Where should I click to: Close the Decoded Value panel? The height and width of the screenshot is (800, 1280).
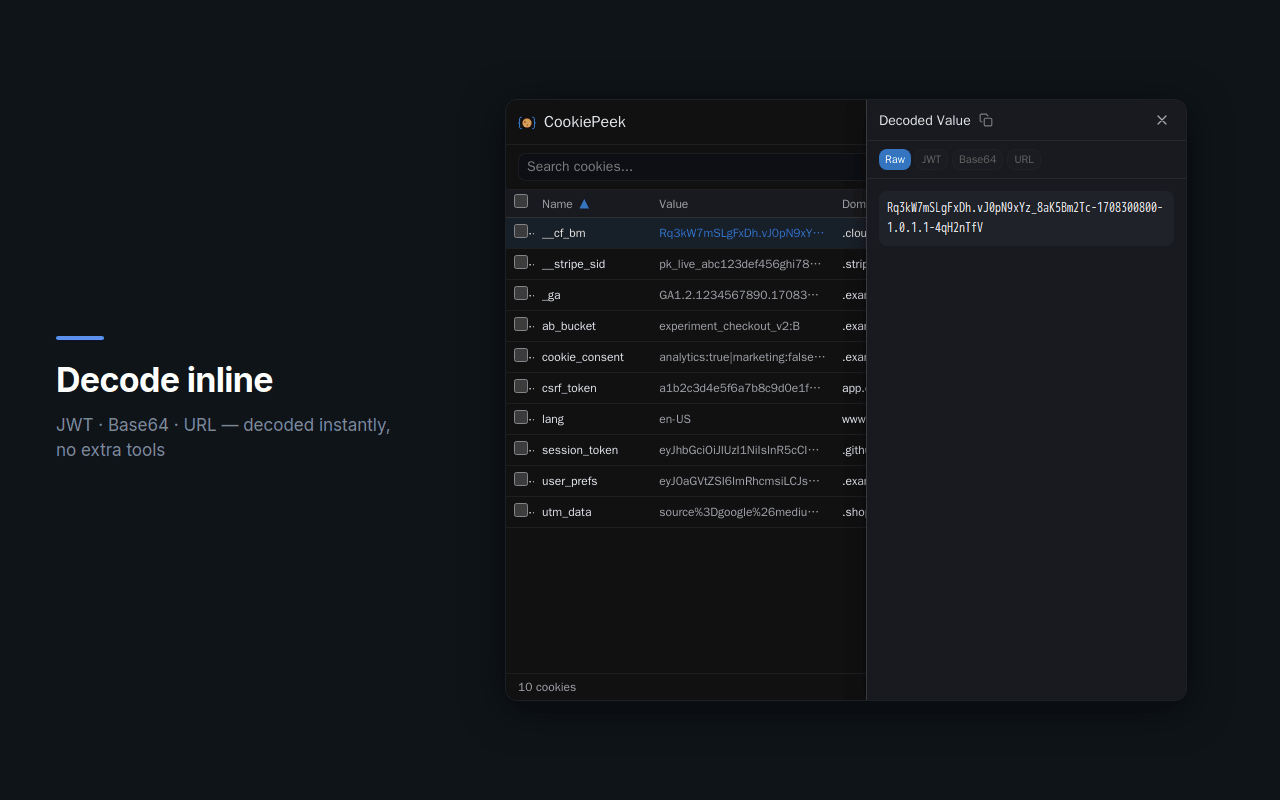1162,119
